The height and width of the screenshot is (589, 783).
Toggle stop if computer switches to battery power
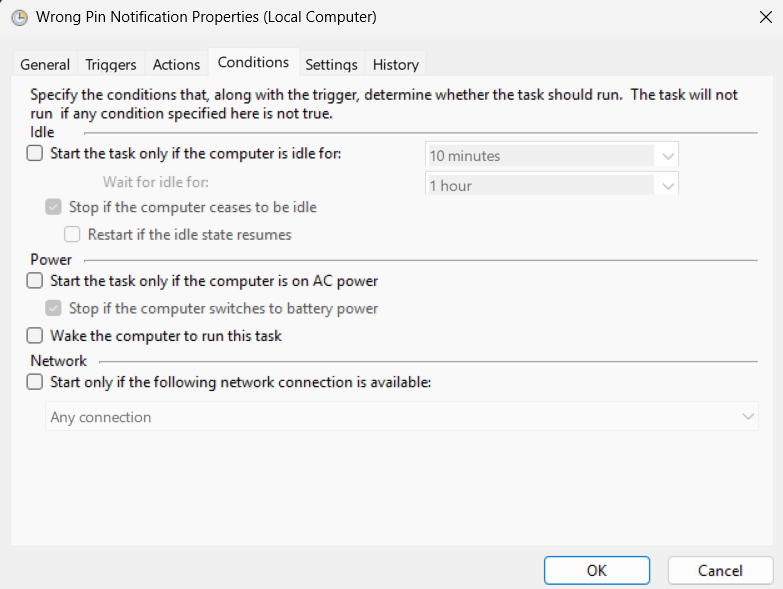[54, 309]
